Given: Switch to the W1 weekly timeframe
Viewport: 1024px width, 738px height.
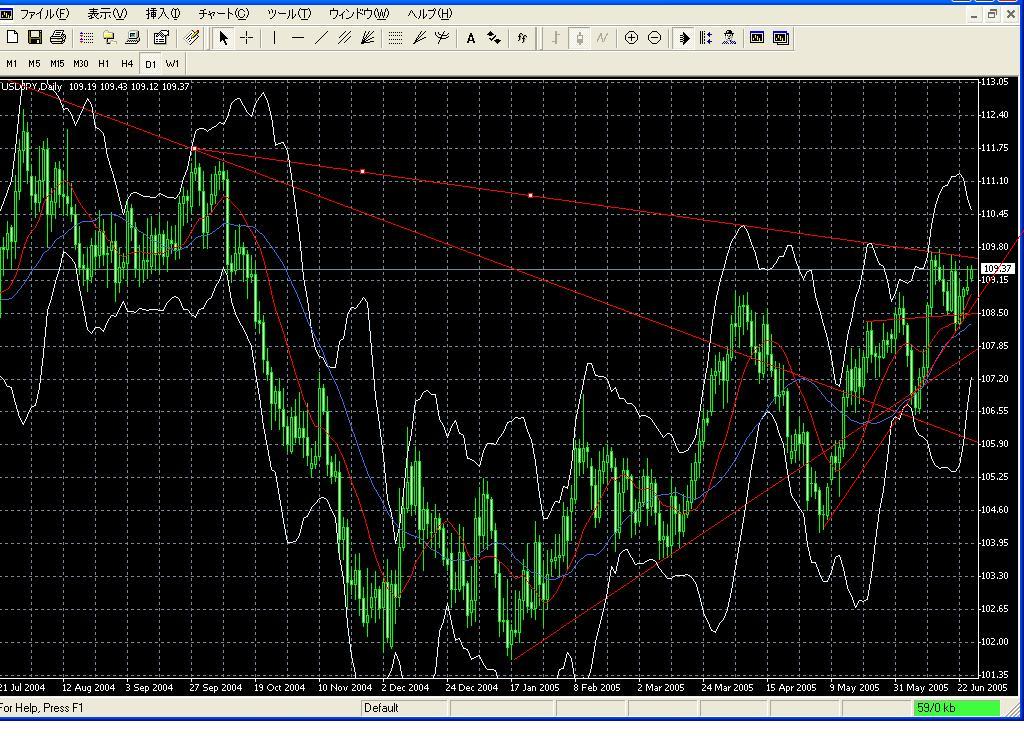Looking at the screenshot, I should (x=173, y=63).
